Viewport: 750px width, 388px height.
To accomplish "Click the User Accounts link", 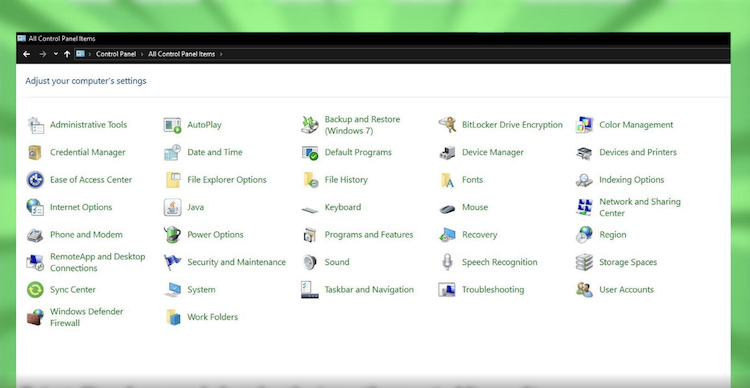I will tap(626, 289).
